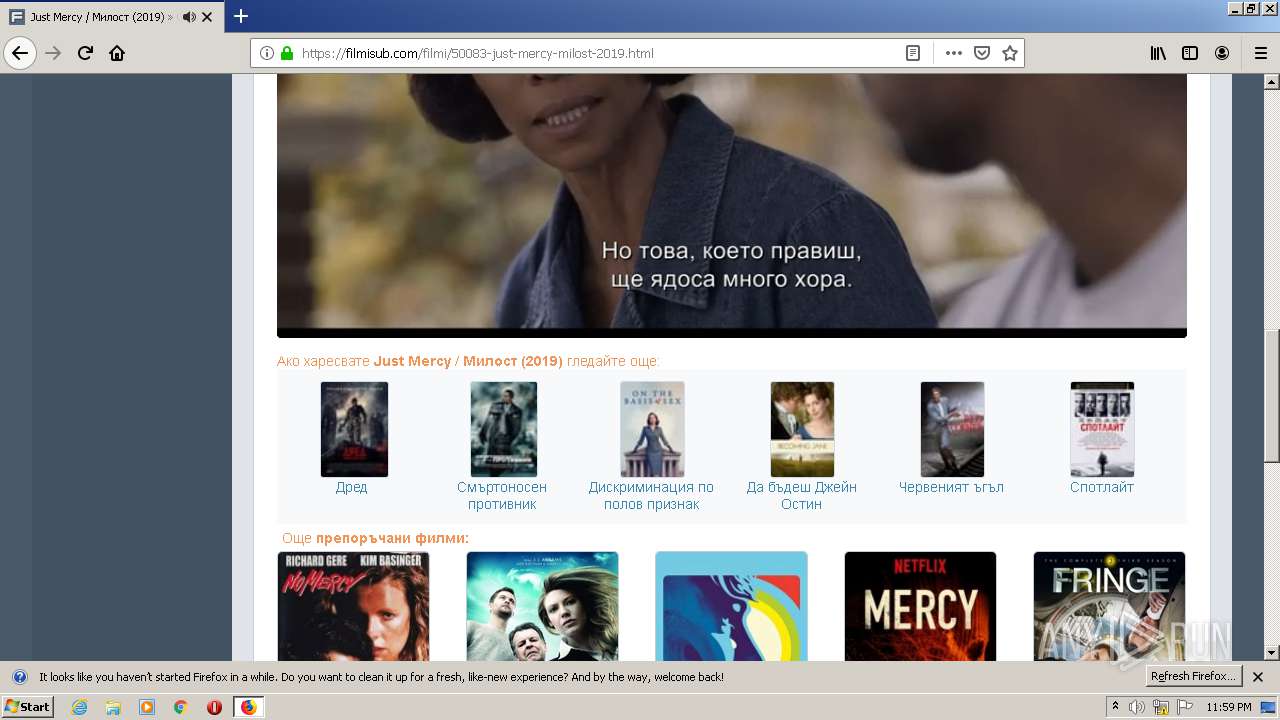Open Windows Media Player from taskbar
The width and height of the screenshot is (1280, 720).
click(147, 707)
